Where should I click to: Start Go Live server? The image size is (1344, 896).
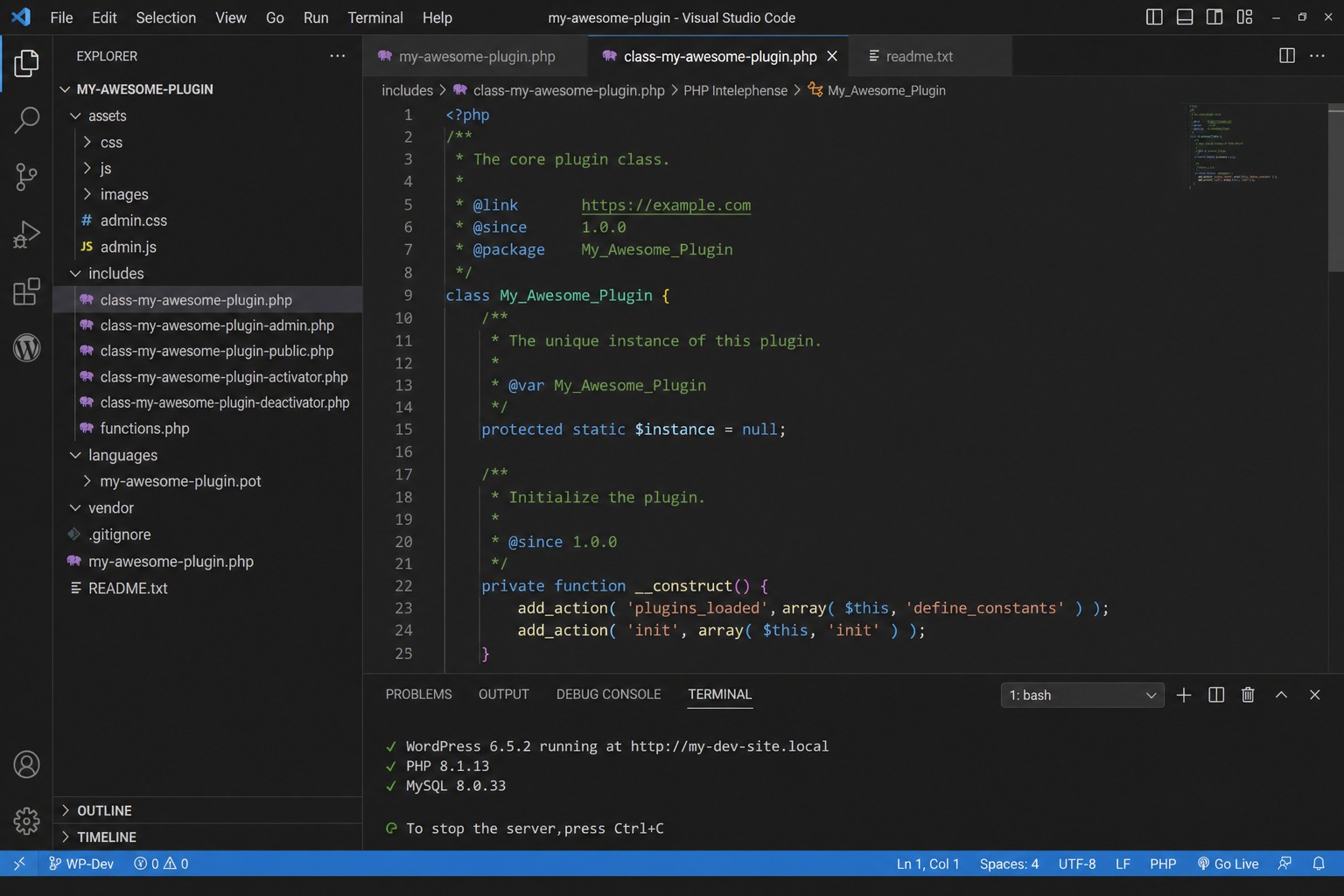coord(1228,864)
